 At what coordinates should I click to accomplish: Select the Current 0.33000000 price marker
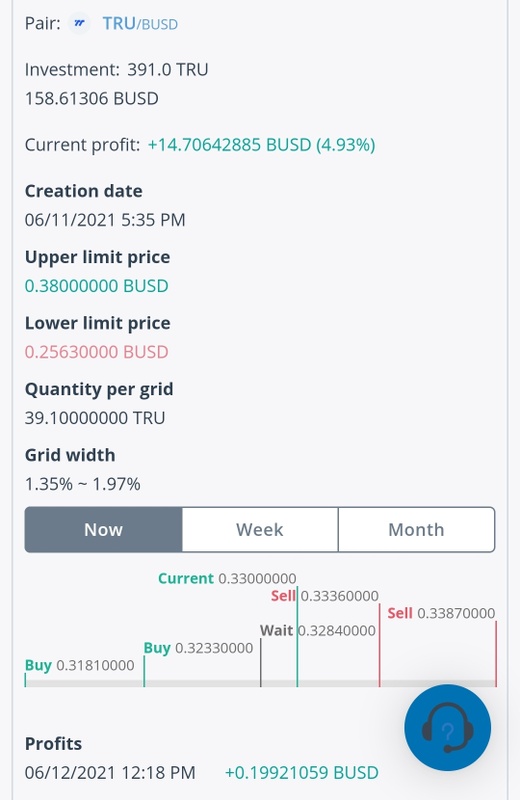(227, 579)
